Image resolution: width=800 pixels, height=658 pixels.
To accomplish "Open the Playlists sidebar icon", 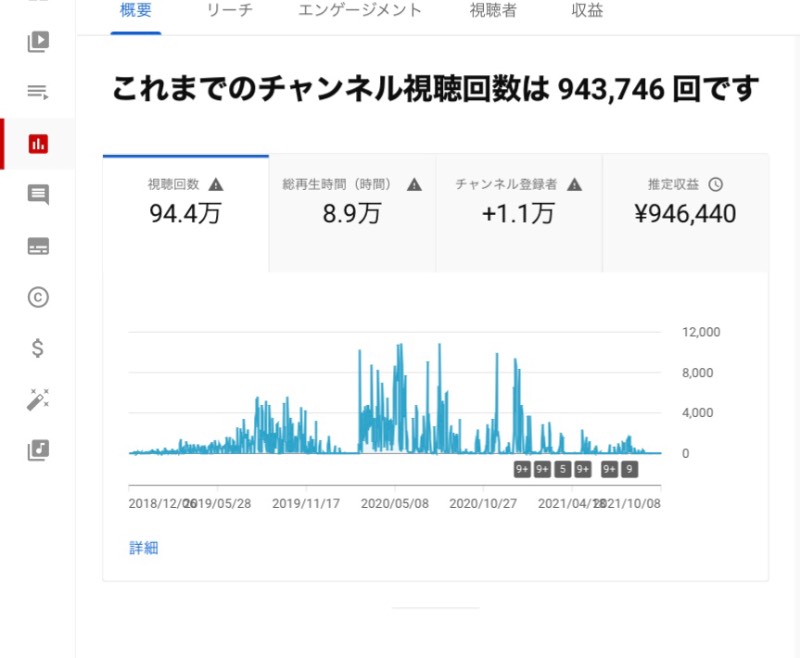I will click(38, 92).
